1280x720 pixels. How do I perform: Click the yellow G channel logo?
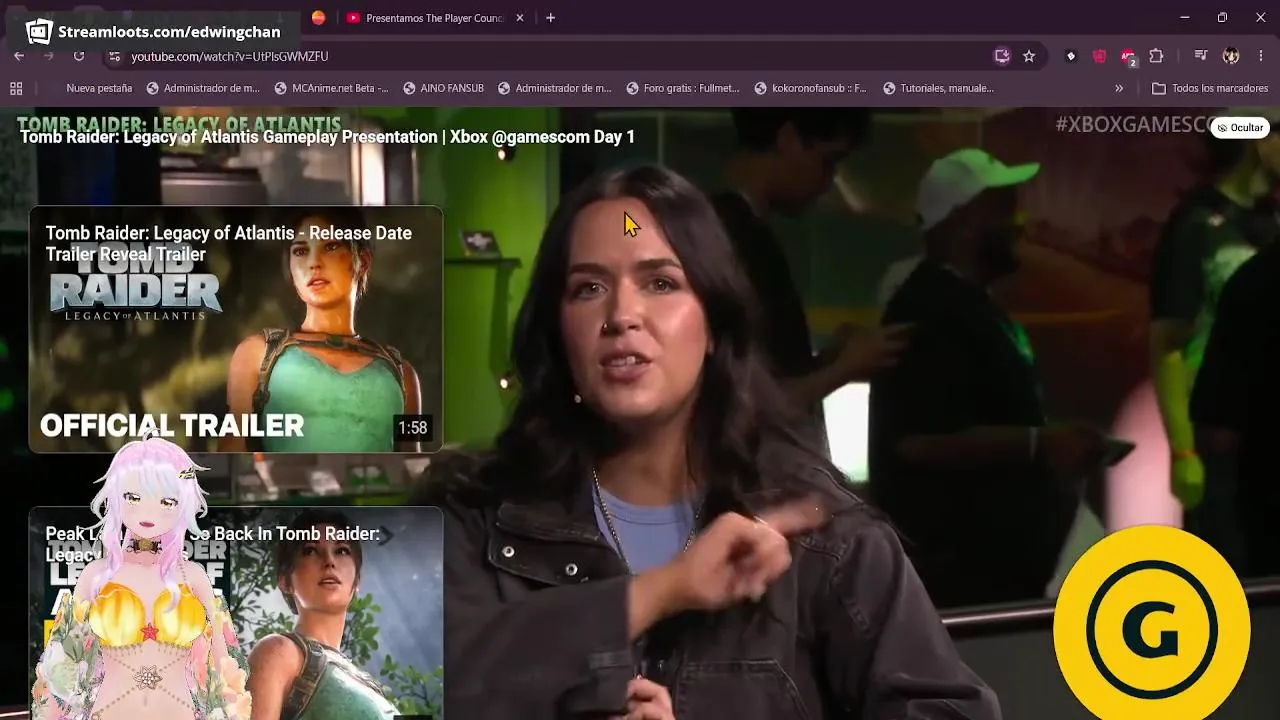pyautogui.click(x=1152, y=623)
